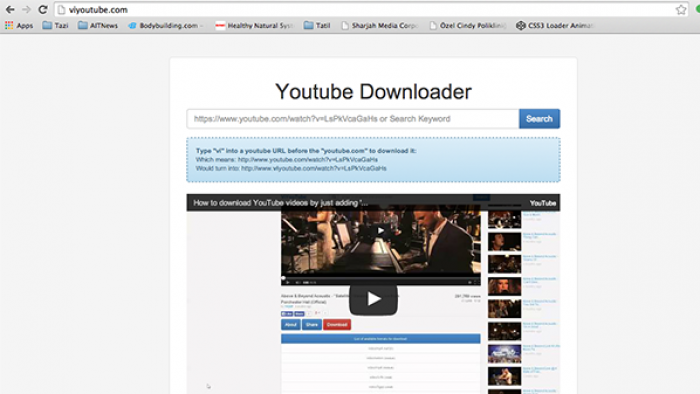
Task: Click the blue Search button
Action: (x=539, y=119)
